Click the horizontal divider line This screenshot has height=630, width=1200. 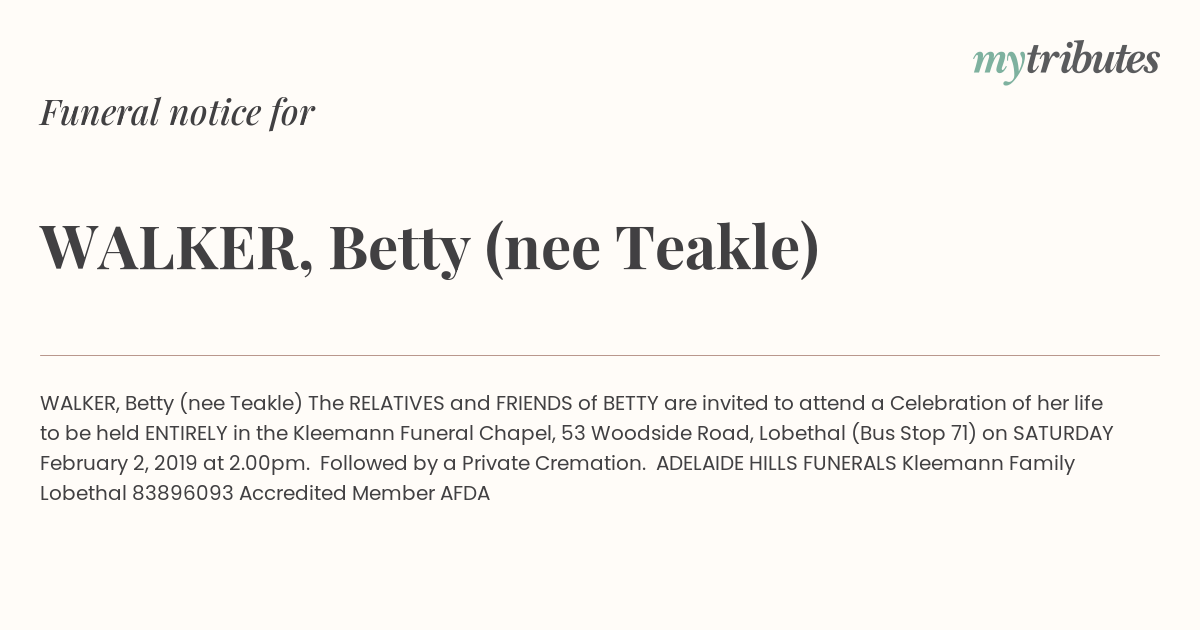click(600, 355)
